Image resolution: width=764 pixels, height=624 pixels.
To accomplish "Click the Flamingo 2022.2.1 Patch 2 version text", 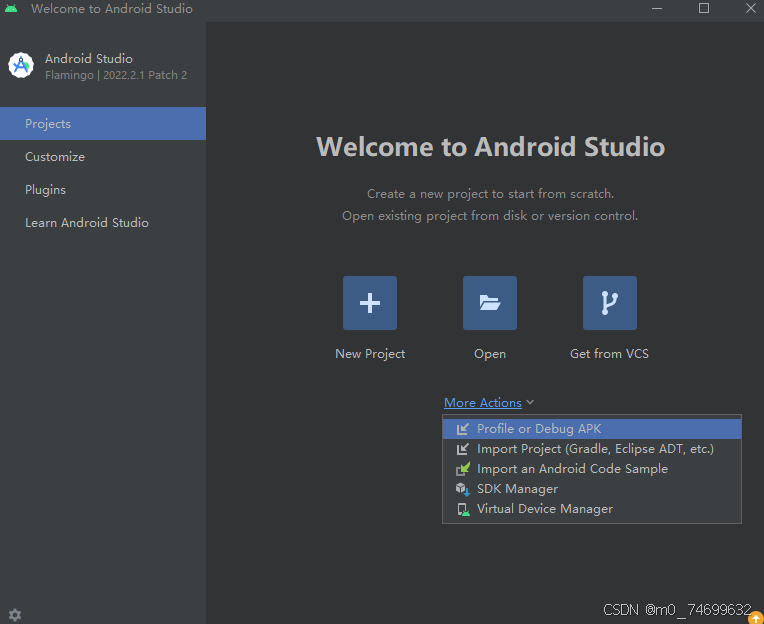I will click(116, 75).
